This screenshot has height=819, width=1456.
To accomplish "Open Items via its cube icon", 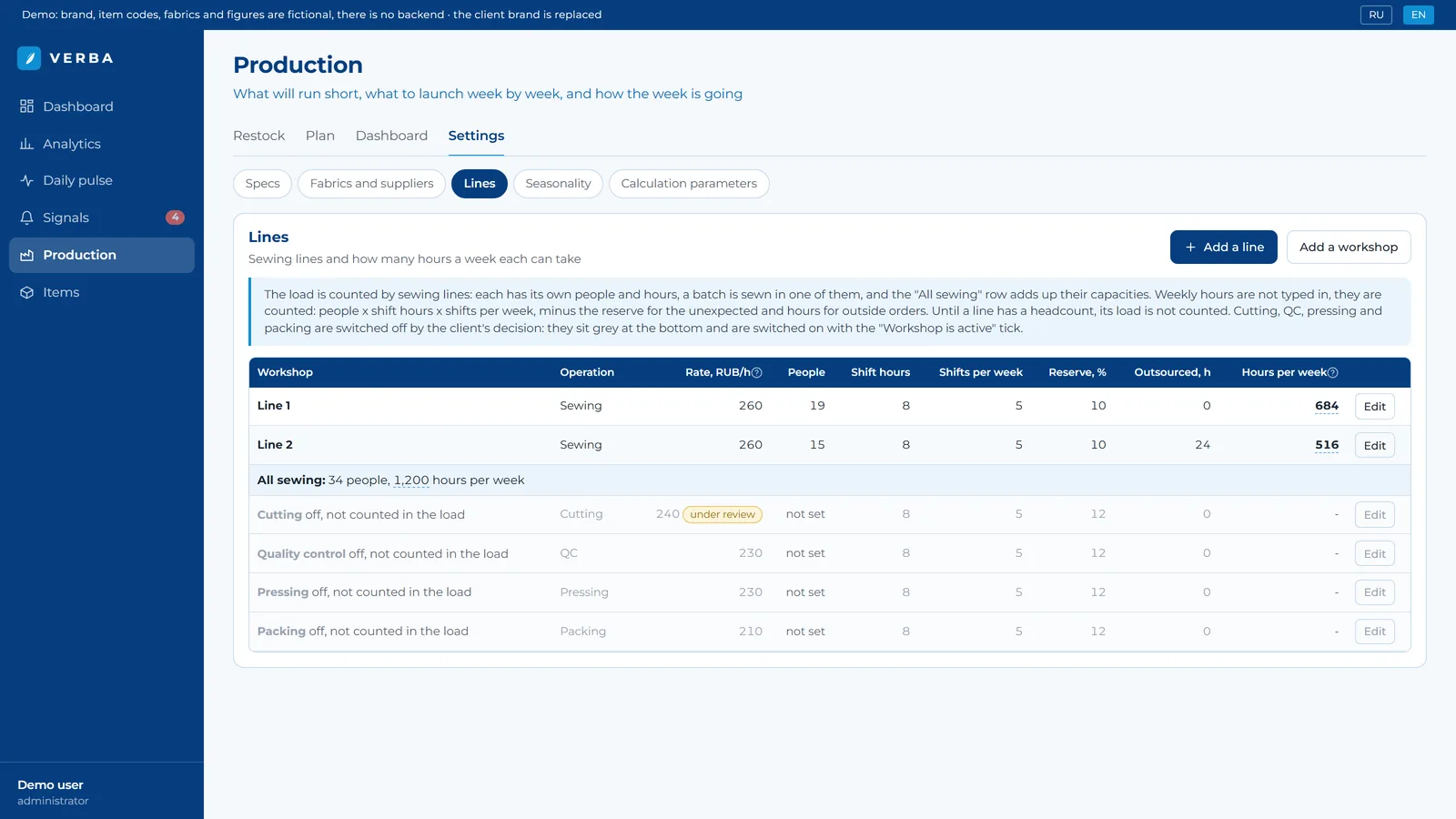I will point(26,292).
